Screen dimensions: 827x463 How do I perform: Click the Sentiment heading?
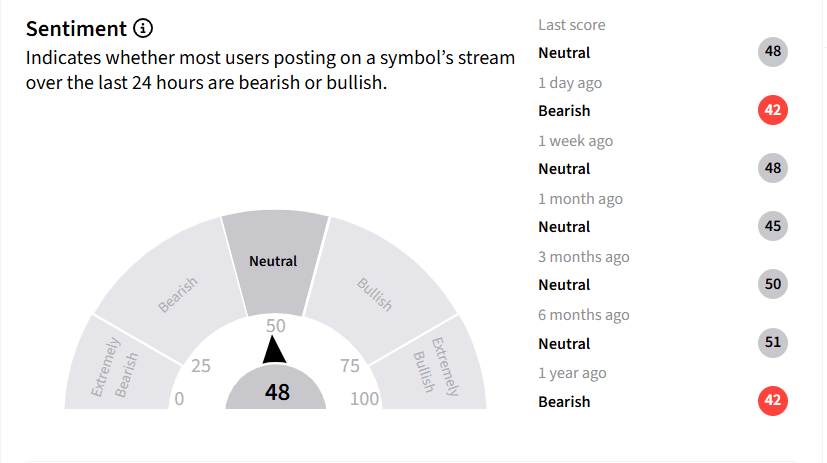pos(76,28)
